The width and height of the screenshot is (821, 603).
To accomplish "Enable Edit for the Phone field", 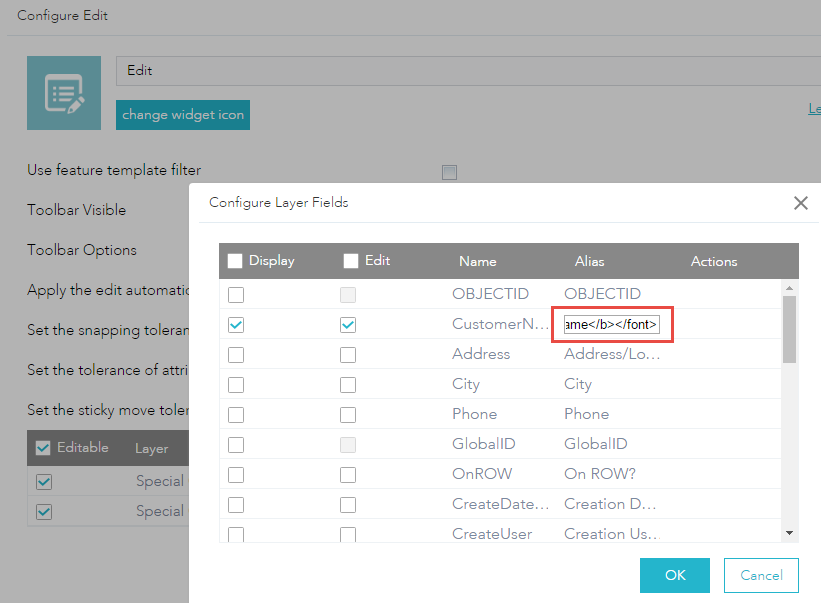I will coord(348,415).
